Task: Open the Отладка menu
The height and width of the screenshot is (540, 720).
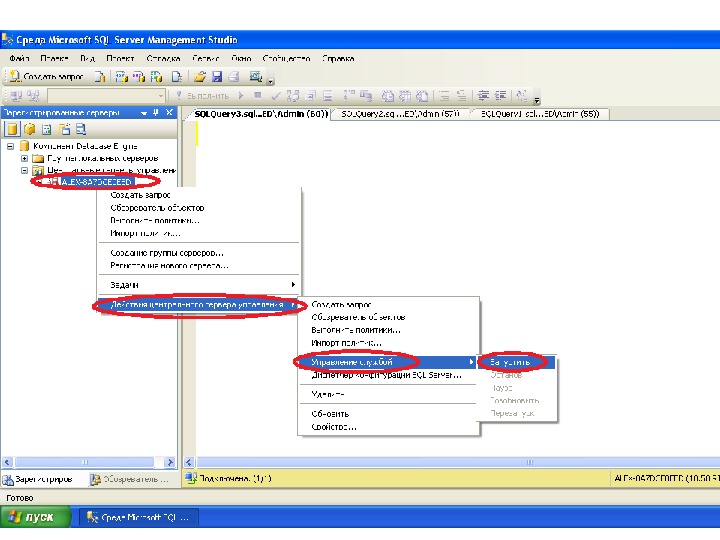Action: (x=163, y=59)
